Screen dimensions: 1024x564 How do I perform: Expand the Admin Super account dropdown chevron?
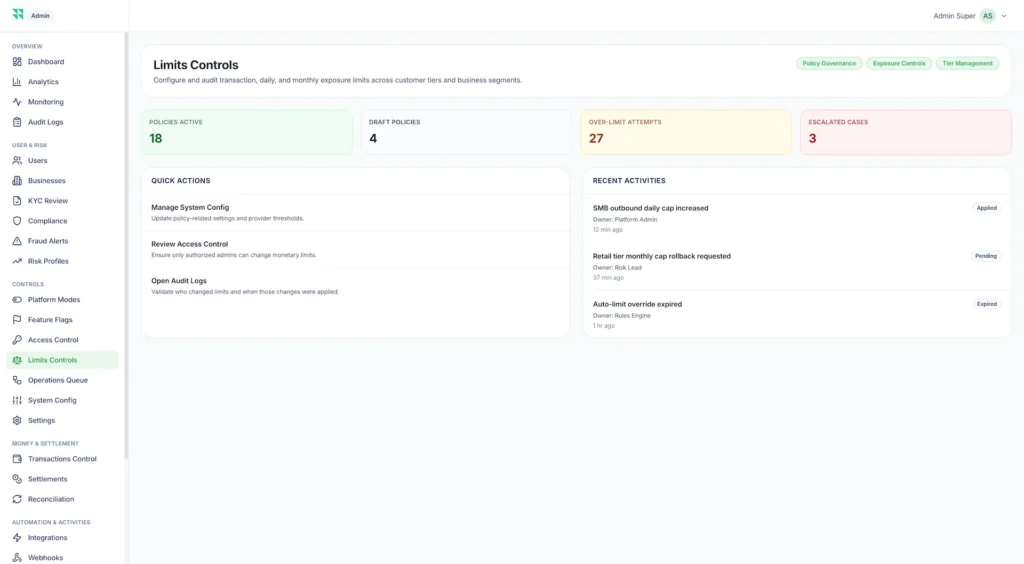tap(1004, 16)
